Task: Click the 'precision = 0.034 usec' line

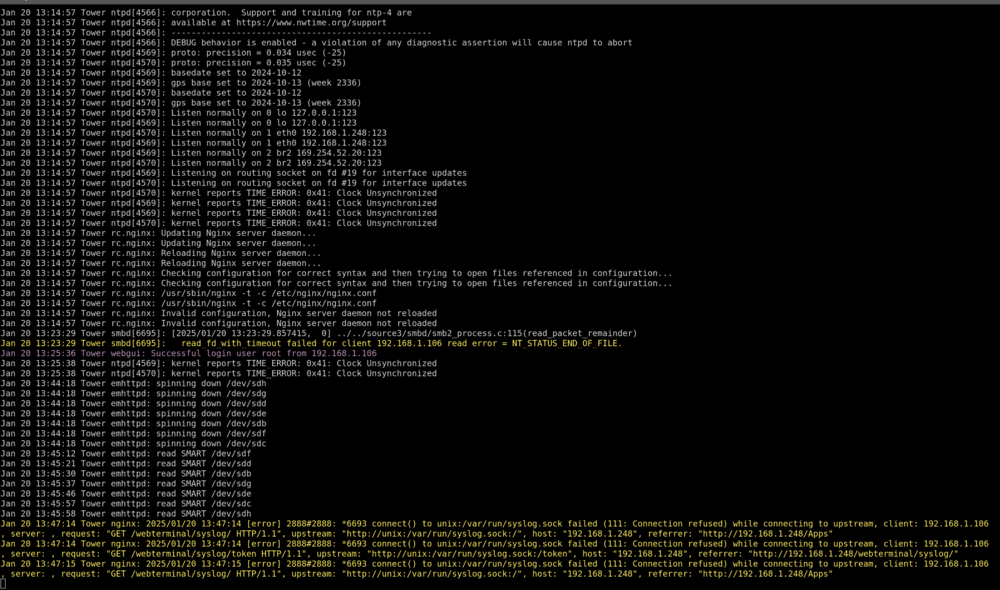Action: coord(173,52)
